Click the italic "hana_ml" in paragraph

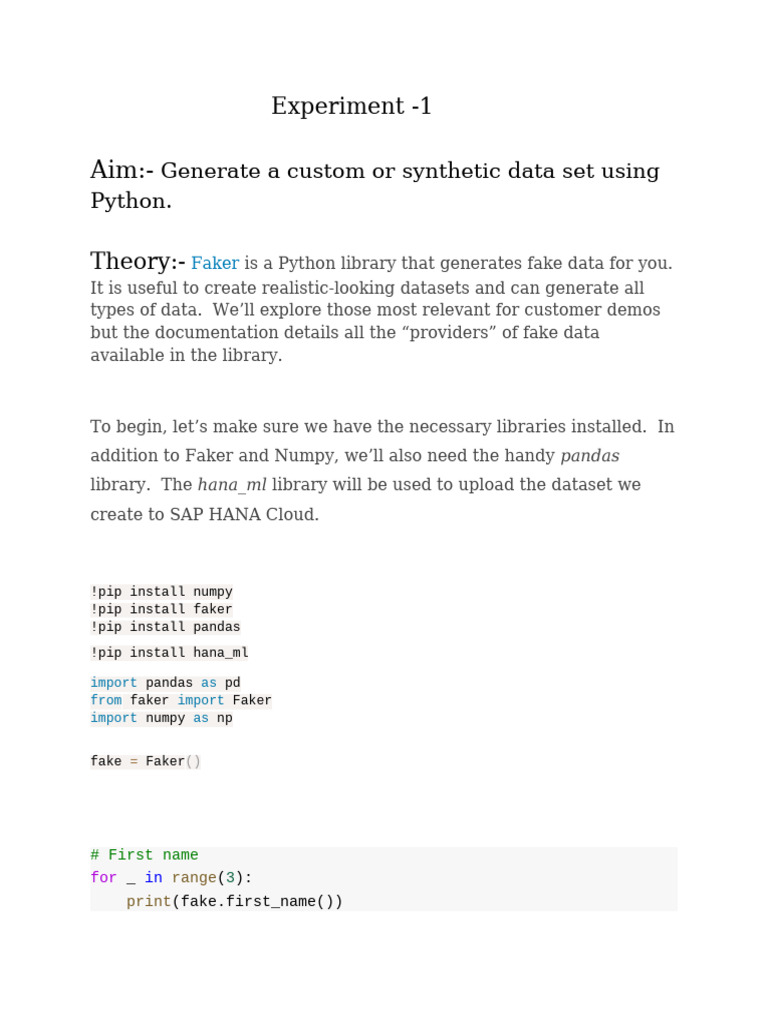(232, 485)
